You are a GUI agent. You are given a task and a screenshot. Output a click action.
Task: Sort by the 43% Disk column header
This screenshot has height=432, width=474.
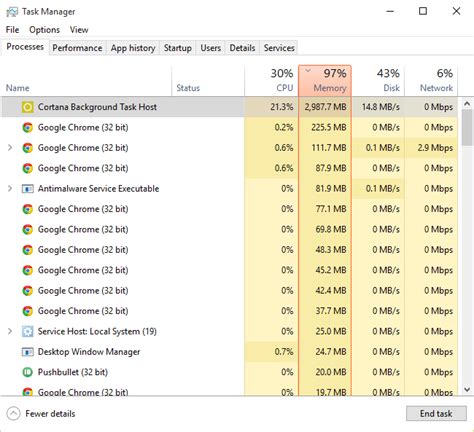click(x=378, y=81)
